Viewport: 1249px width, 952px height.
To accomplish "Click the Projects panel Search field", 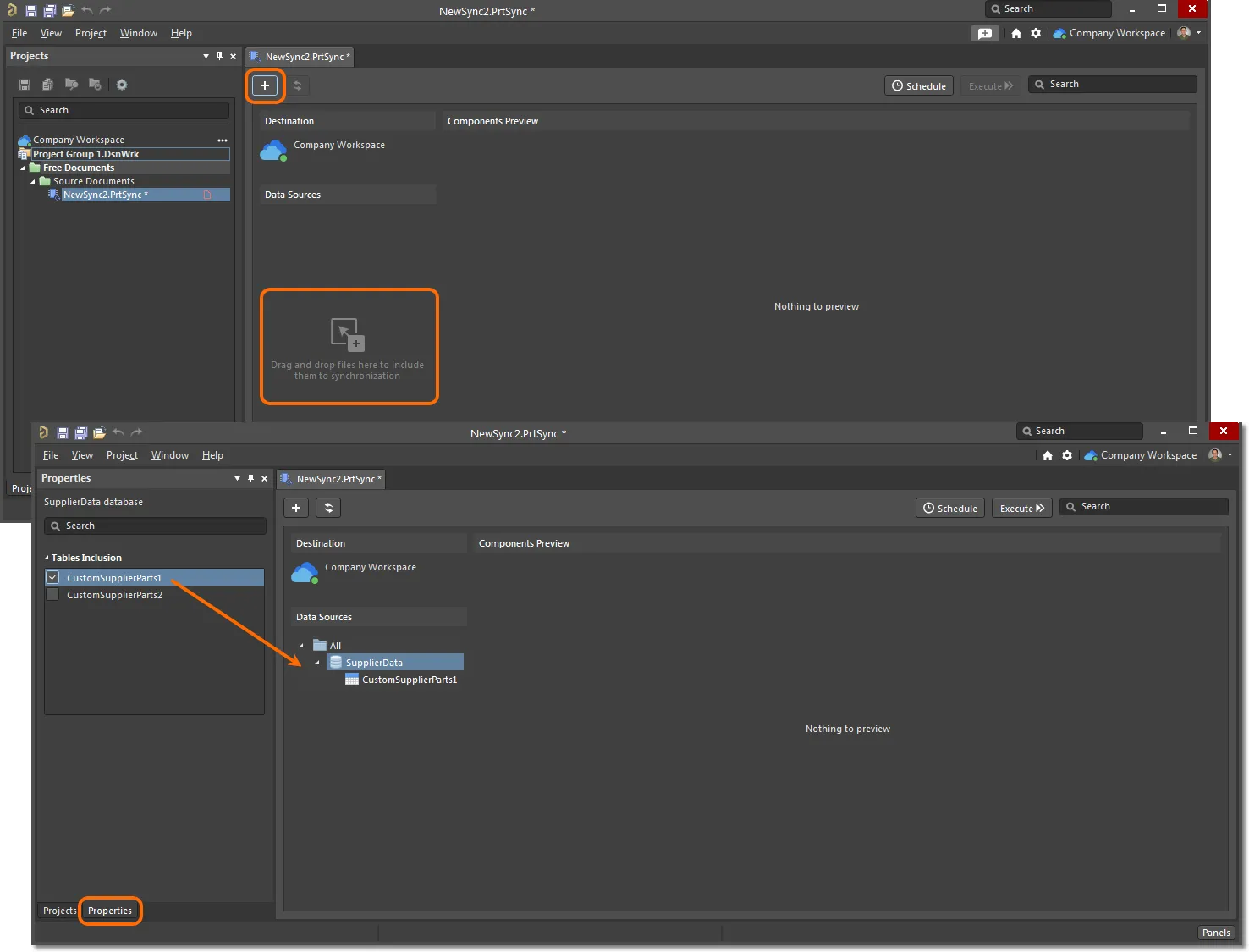I will (x=124, y=110).
